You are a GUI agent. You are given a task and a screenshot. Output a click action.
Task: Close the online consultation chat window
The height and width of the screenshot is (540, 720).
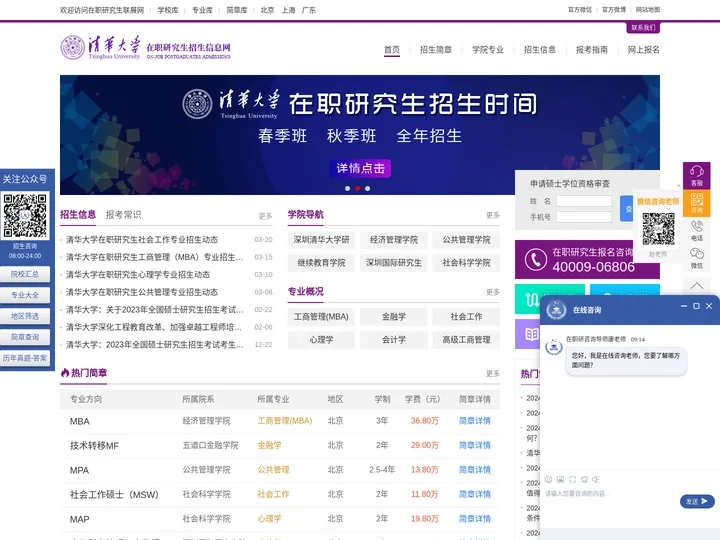point(709,306)
